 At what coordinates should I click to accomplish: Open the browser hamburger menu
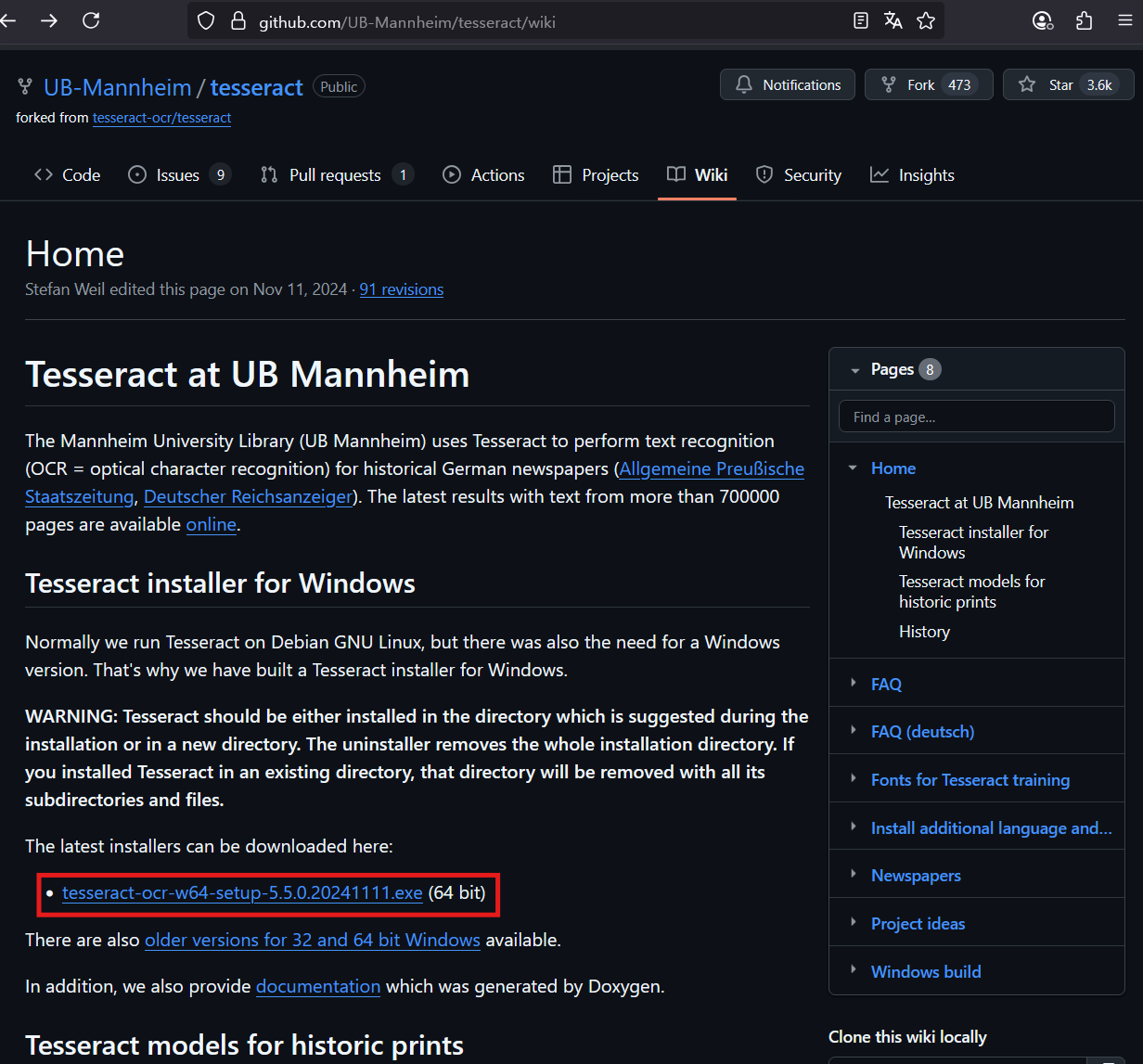pyautogui.click(x=1125, y=20)
